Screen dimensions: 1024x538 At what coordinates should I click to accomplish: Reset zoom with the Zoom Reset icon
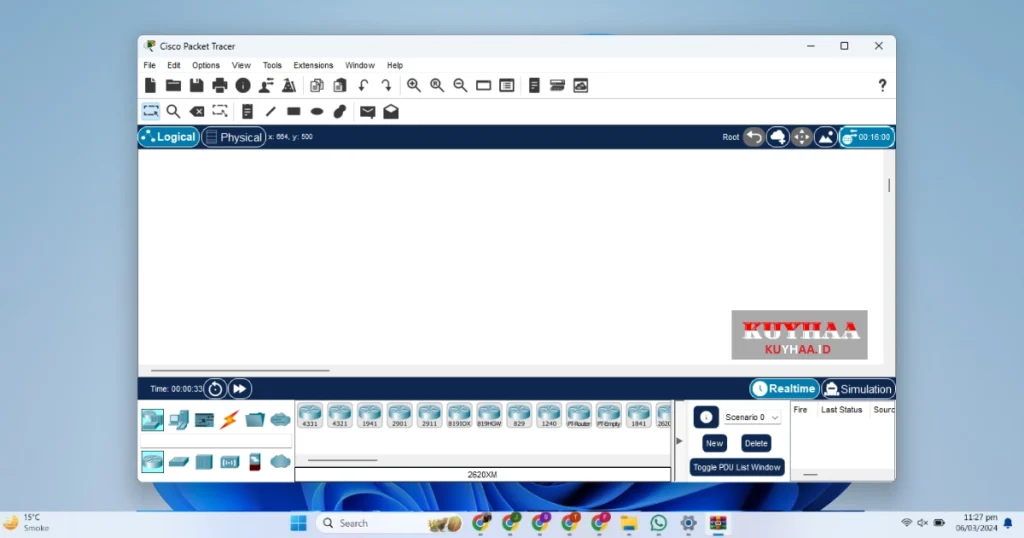(437, 86)
